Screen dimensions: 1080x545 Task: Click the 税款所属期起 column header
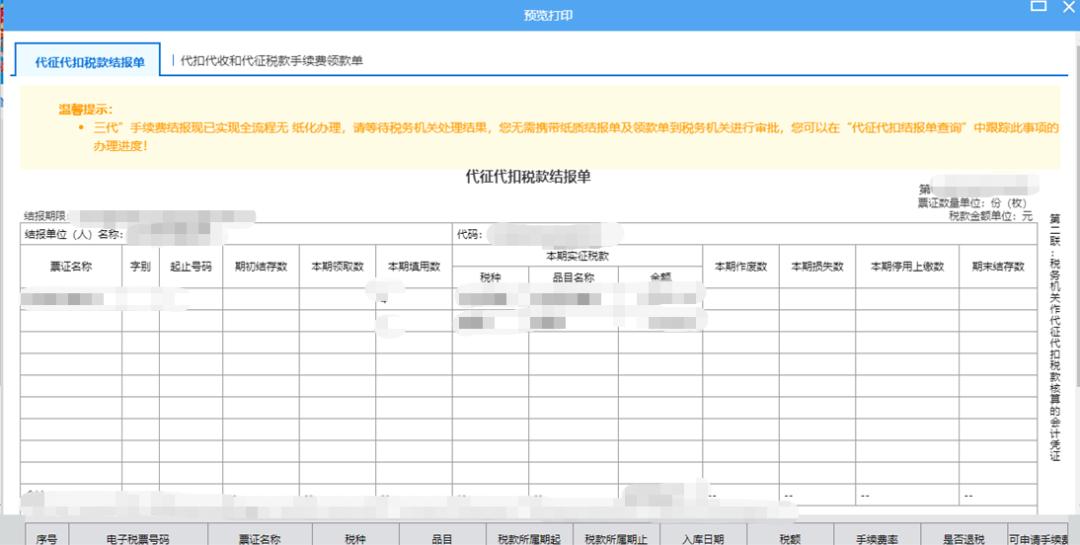click(529, 538)
